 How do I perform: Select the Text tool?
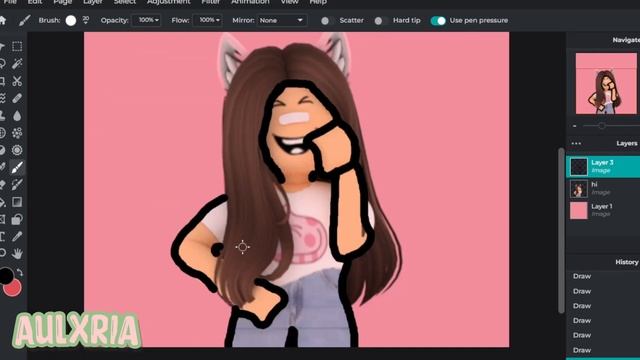click(x=2, y=236)
